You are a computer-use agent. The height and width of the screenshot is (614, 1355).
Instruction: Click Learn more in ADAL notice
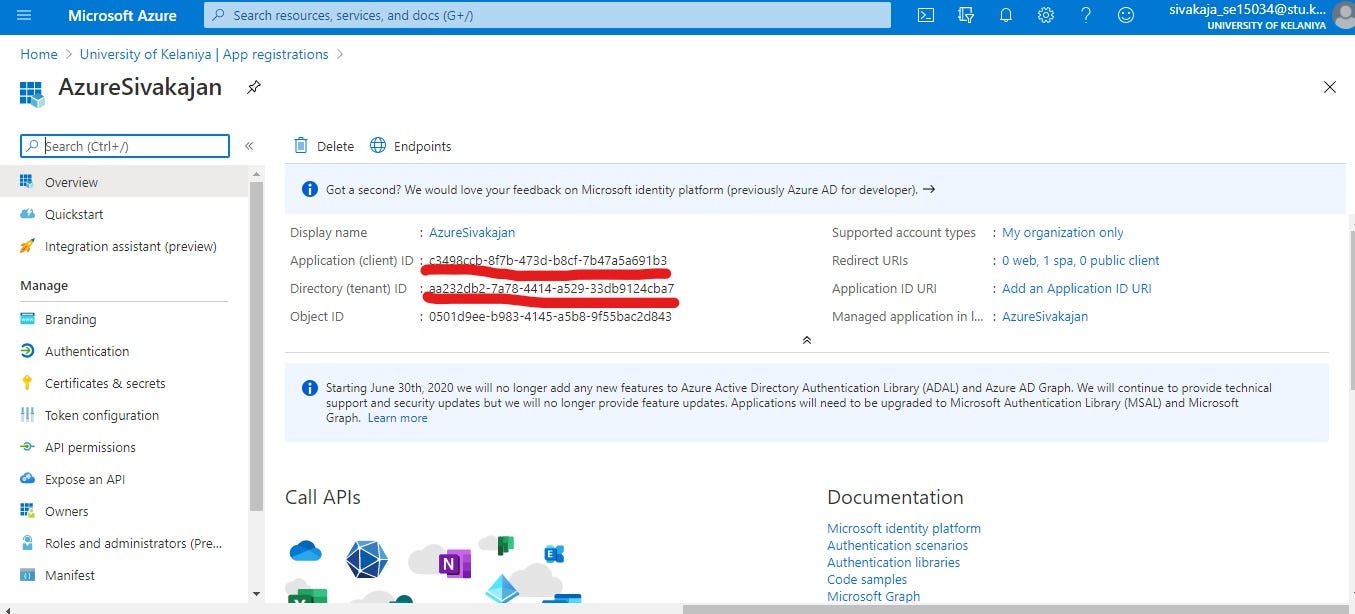click(397, 418)
